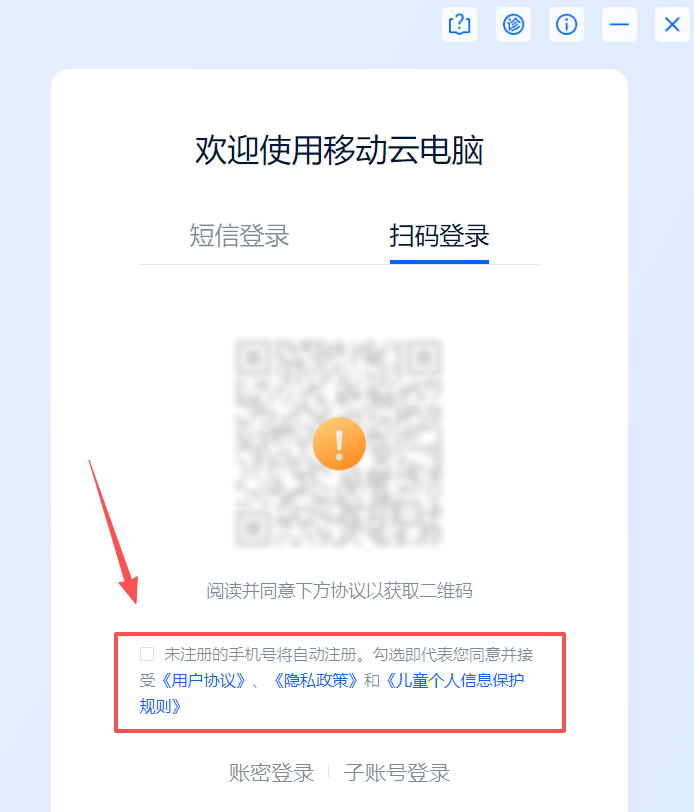Image resolution: width=694 pixels, height=812 pixels.
Task: Click the red arrow annotation pointing at the checkbox
Action: [113, 532]
